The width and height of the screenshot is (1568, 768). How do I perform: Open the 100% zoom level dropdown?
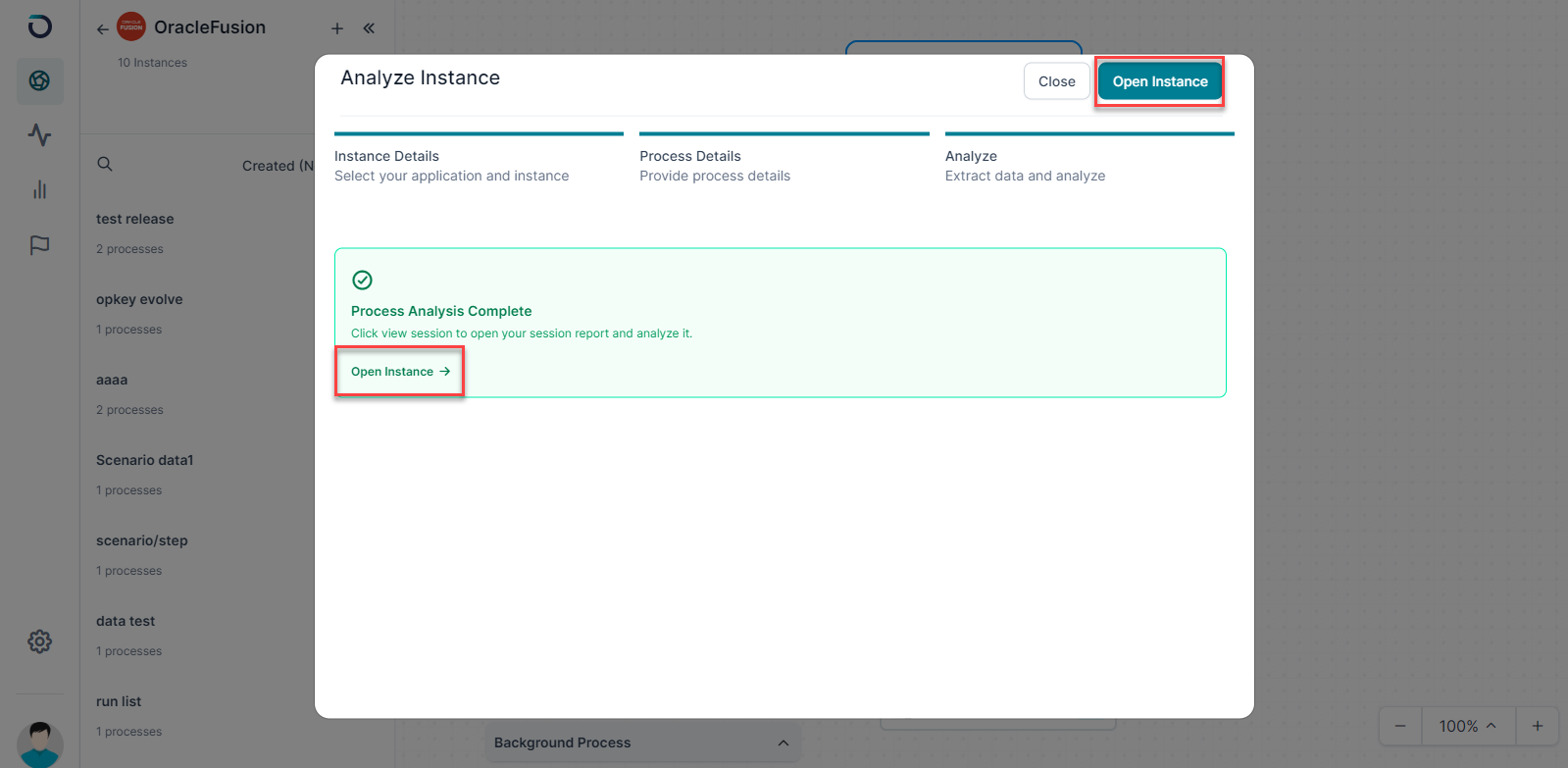tap(1468, 726)
